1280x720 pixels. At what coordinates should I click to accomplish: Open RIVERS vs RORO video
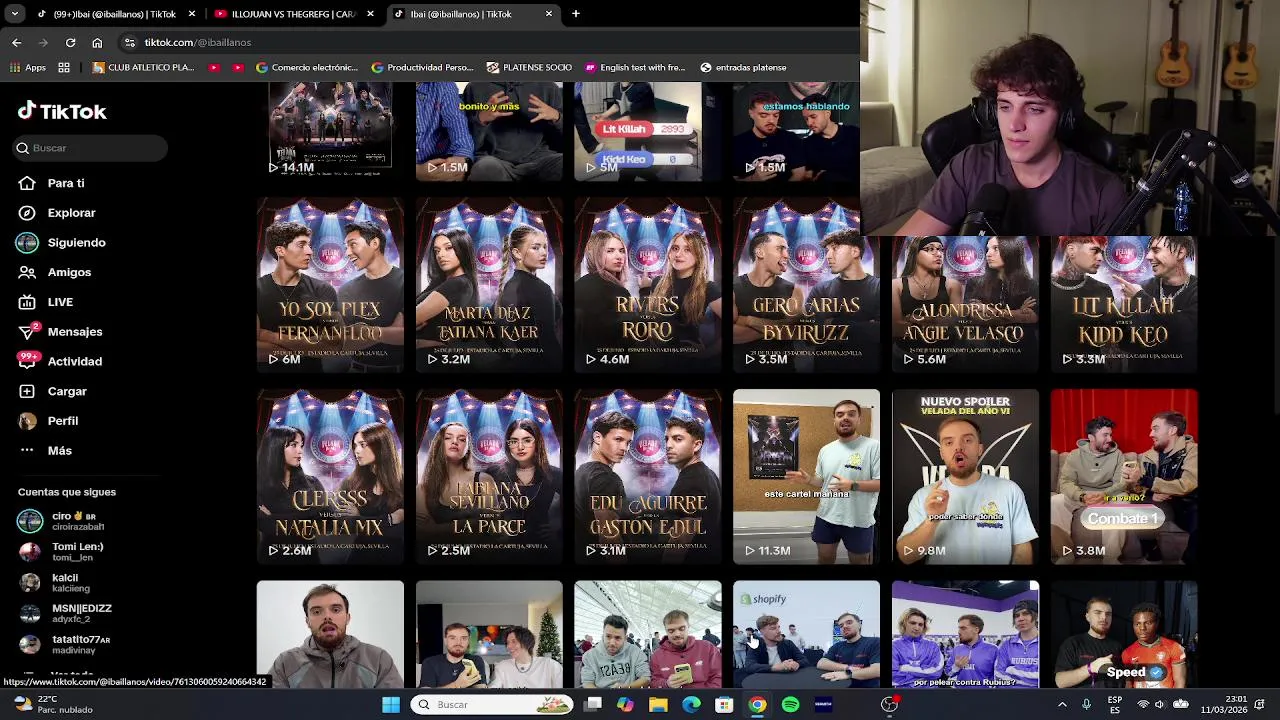coord(648,285)
